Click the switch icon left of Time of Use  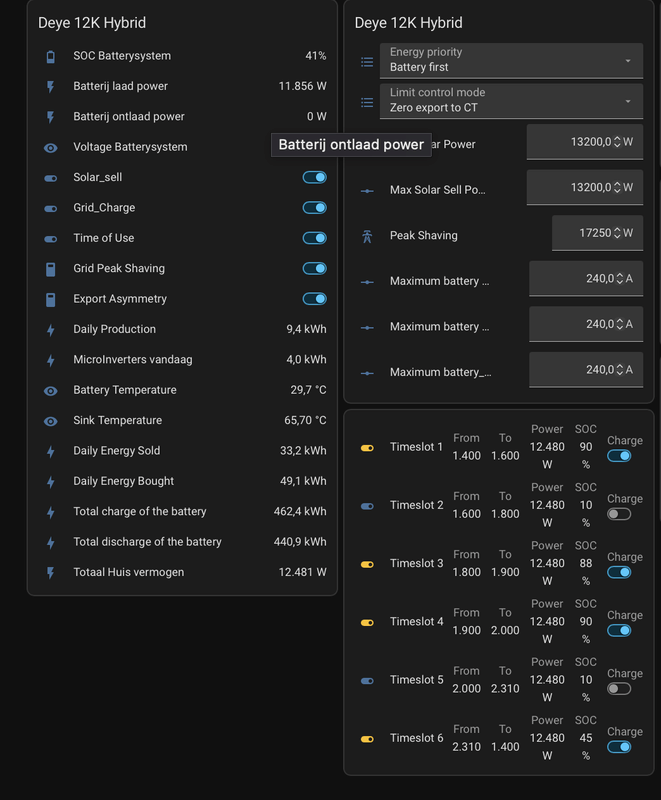pos(50,239)
